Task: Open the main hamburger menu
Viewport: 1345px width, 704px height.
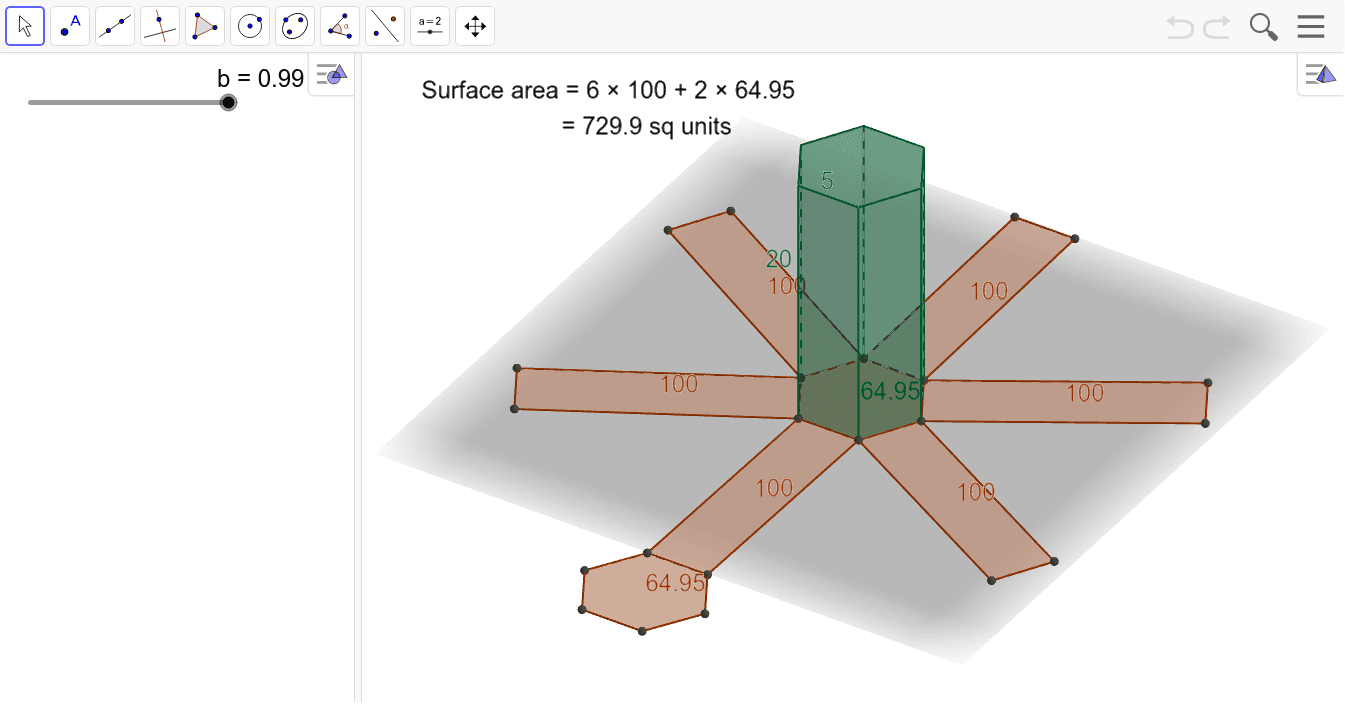Action: click(x=1311, y=26)
